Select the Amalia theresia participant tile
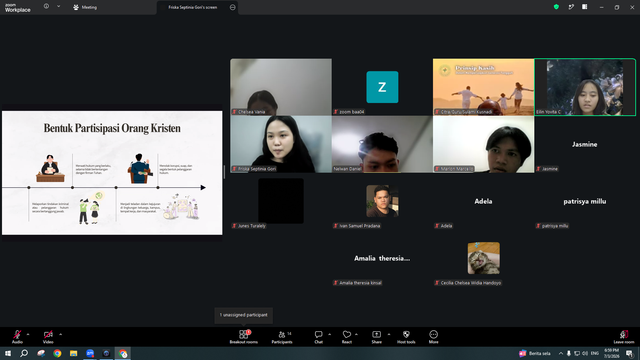640x360 pixels. tap(382, 258)
